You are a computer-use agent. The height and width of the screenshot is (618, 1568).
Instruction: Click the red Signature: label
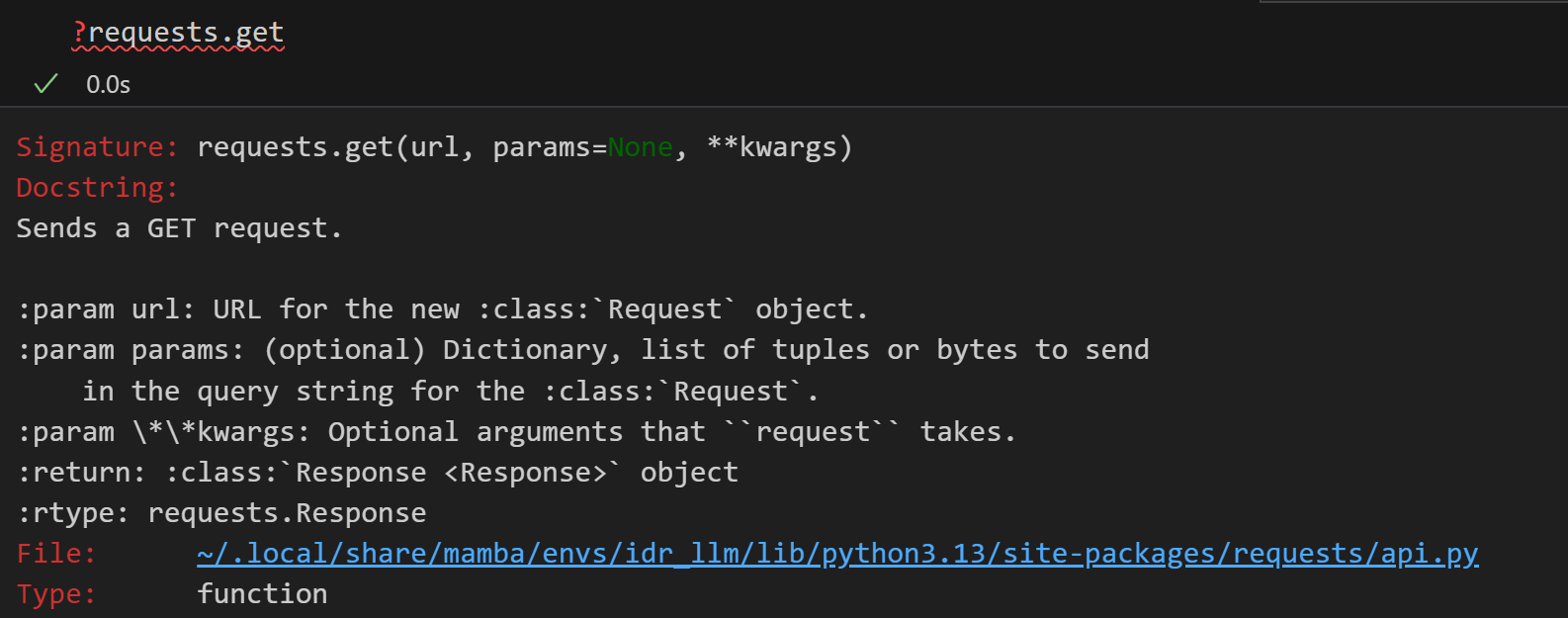pos(97,147)
